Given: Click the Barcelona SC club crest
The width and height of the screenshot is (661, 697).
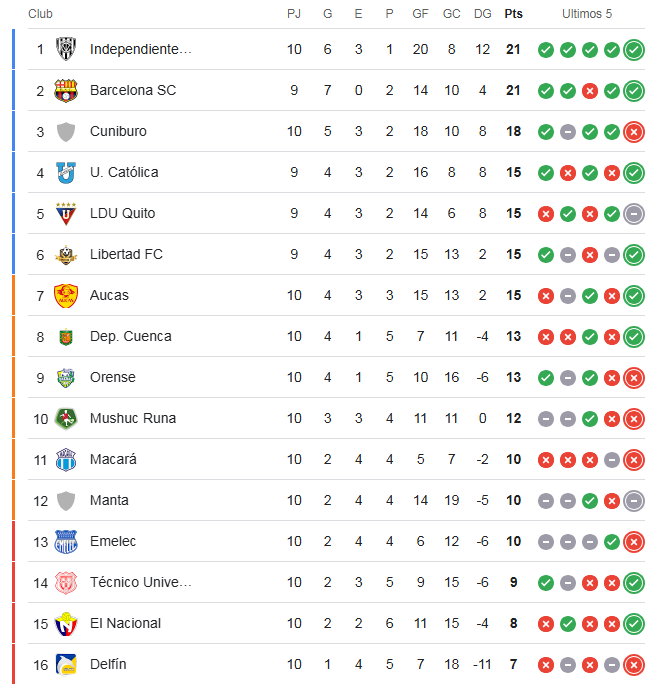Looking at the screenshot, I should (x=66, y=91).
